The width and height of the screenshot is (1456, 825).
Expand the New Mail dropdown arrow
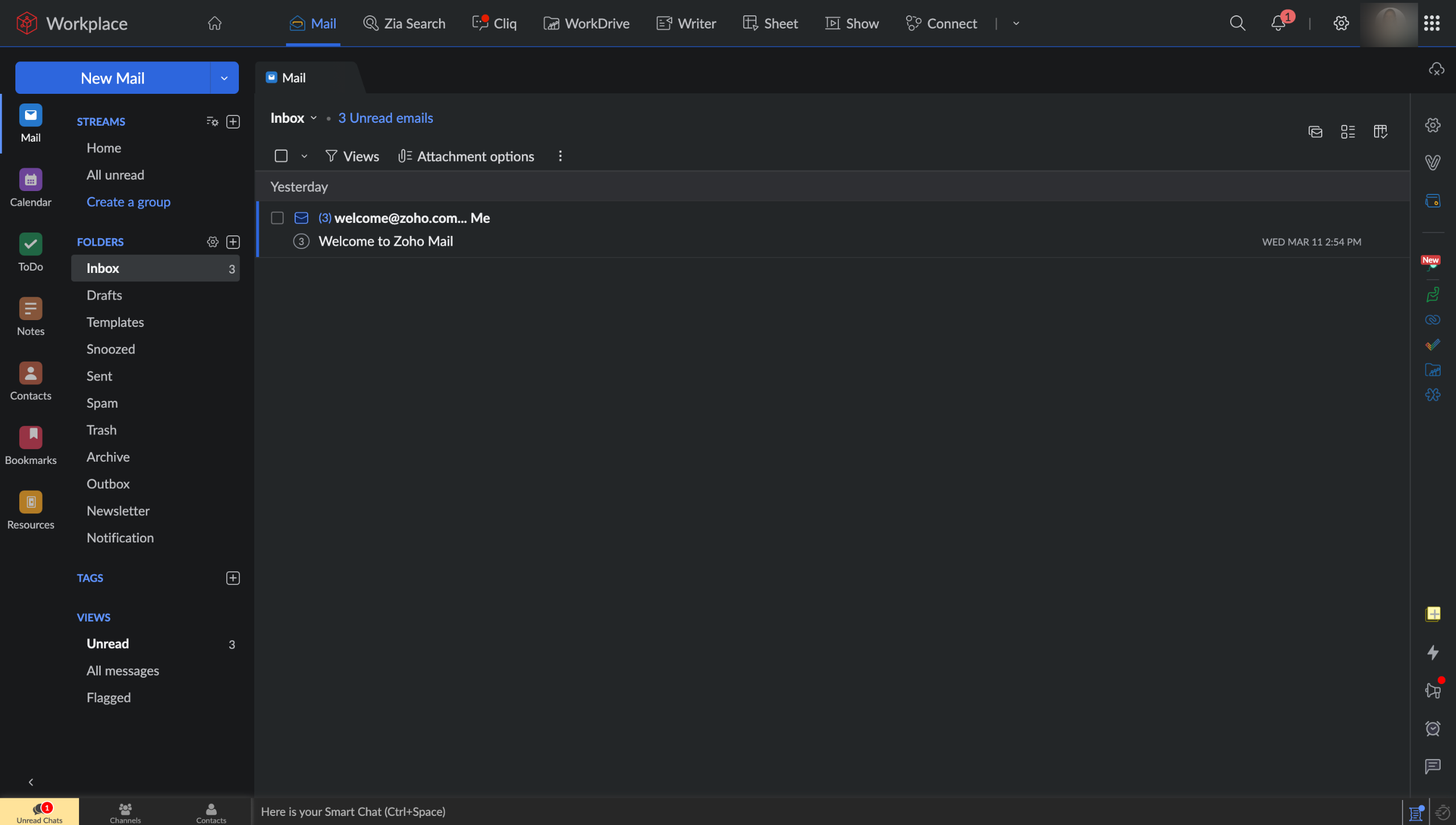click(224, 78)
